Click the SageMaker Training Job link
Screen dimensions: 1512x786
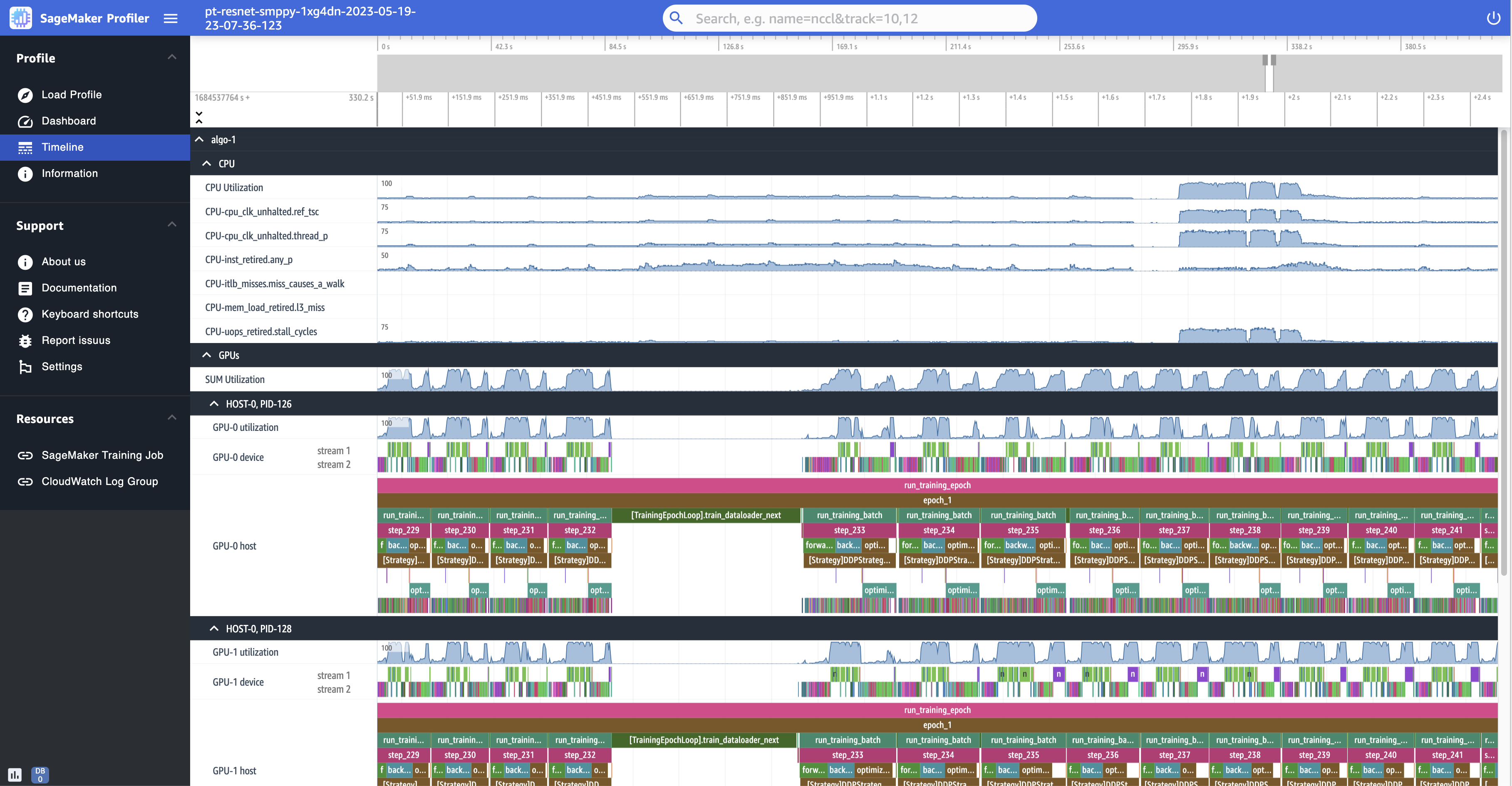click(101, 455)
